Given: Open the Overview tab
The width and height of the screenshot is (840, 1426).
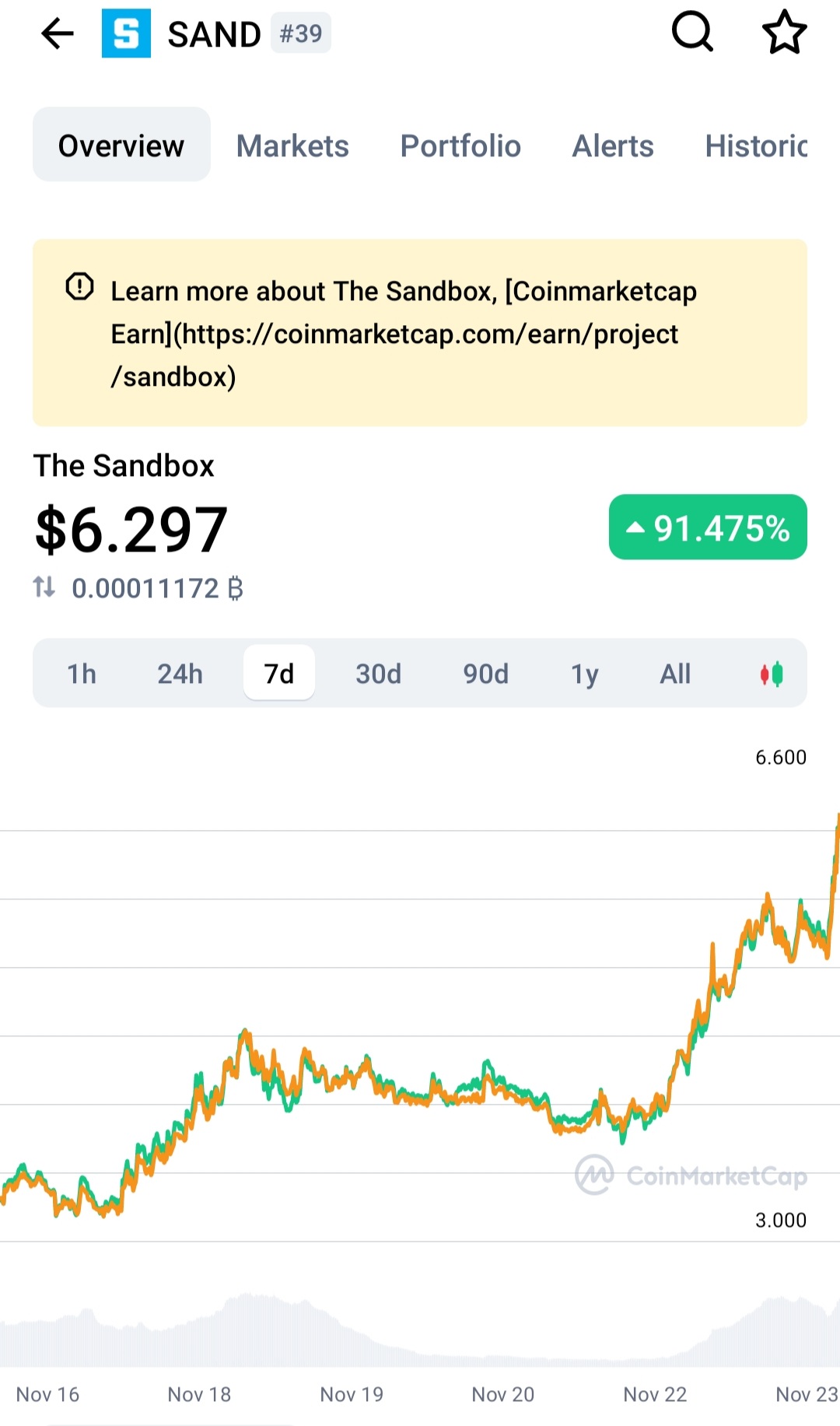Looking at the screenshot, I should point(121,145).
